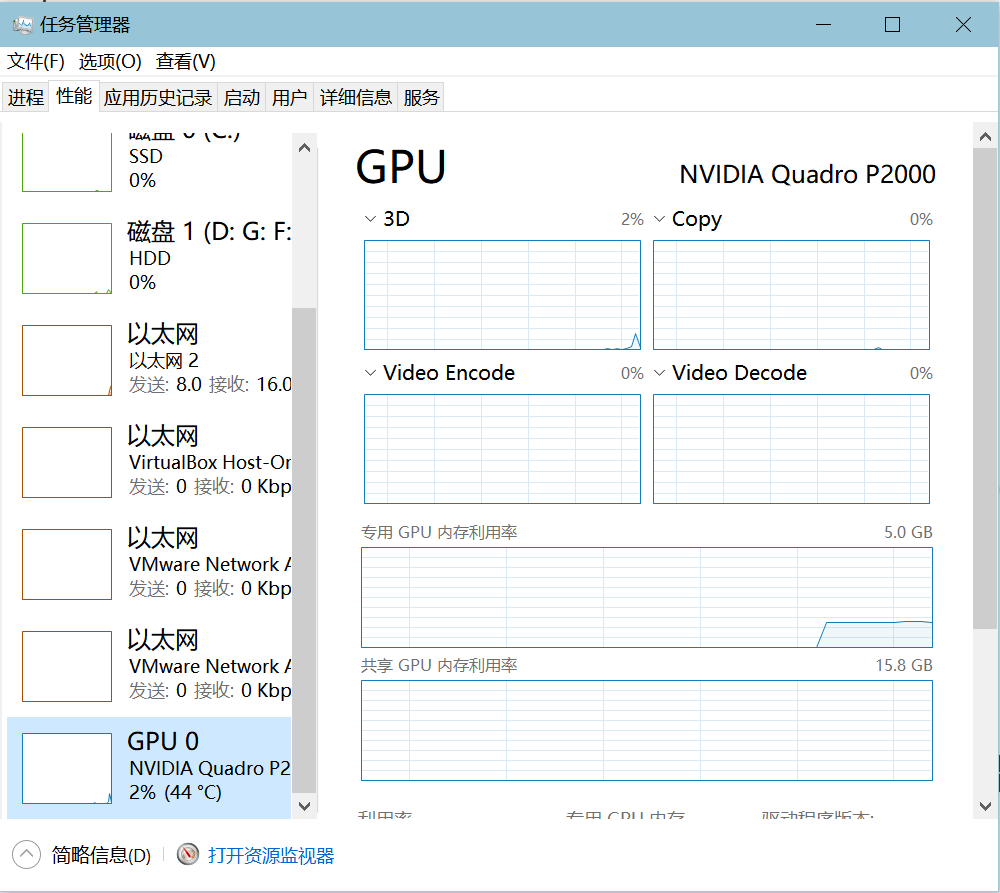The height and width of the screenshot is (893, 1000).
Task: Click the 5.0 GB dedicated memory value
Action: 908,532
